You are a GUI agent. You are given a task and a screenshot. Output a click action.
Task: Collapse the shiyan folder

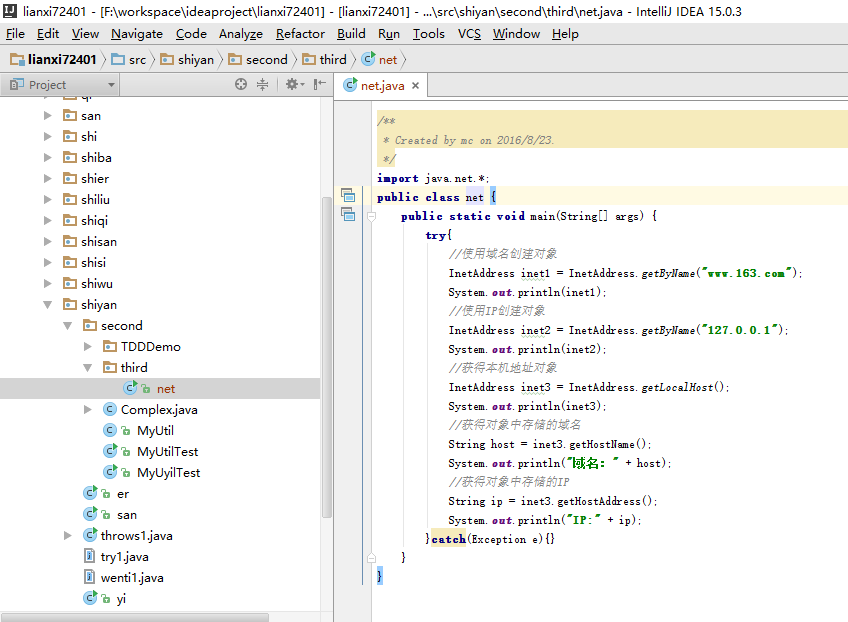(48, 305)
